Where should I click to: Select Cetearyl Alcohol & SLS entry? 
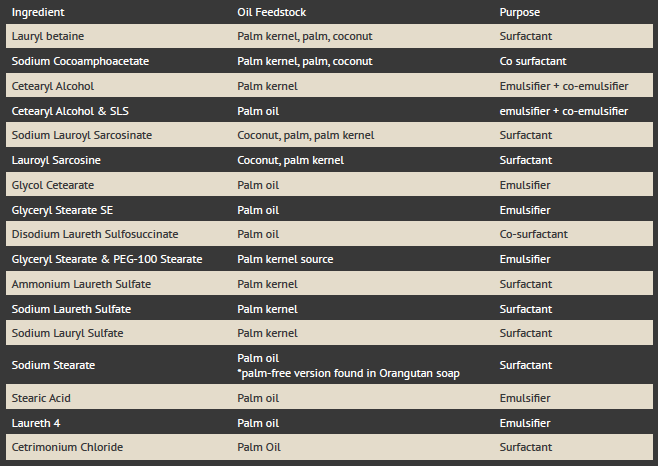(70, 111)
